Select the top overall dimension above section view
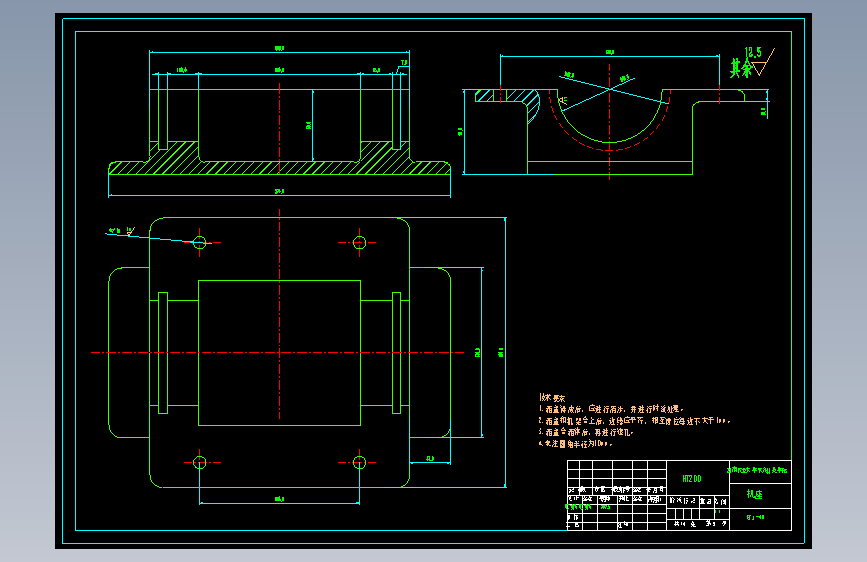 279,49
